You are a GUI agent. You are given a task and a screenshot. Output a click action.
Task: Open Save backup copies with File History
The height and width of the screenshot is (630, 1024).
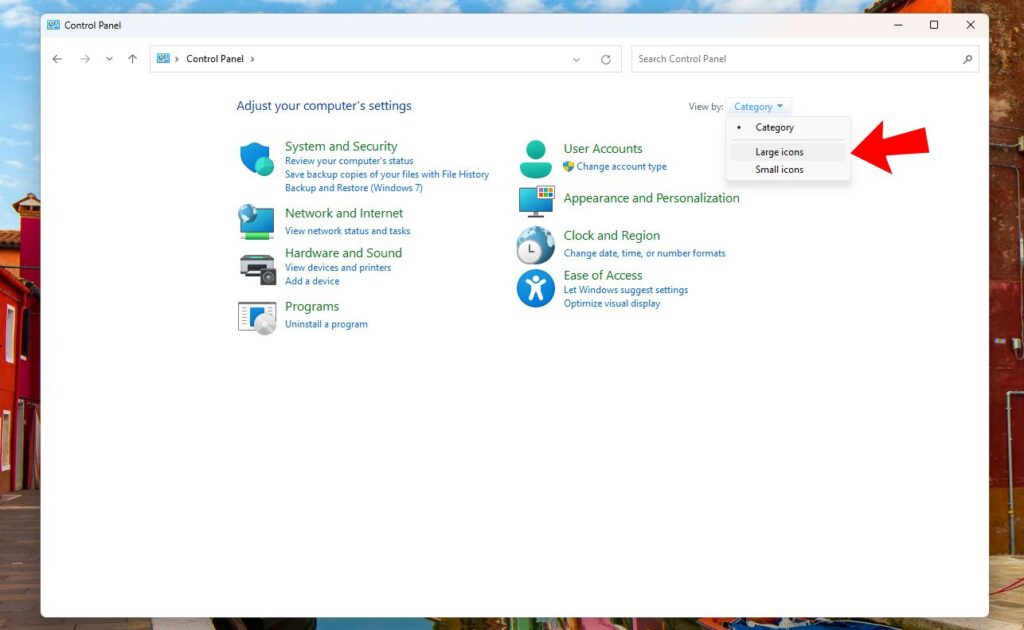click(x=387, y=174)
